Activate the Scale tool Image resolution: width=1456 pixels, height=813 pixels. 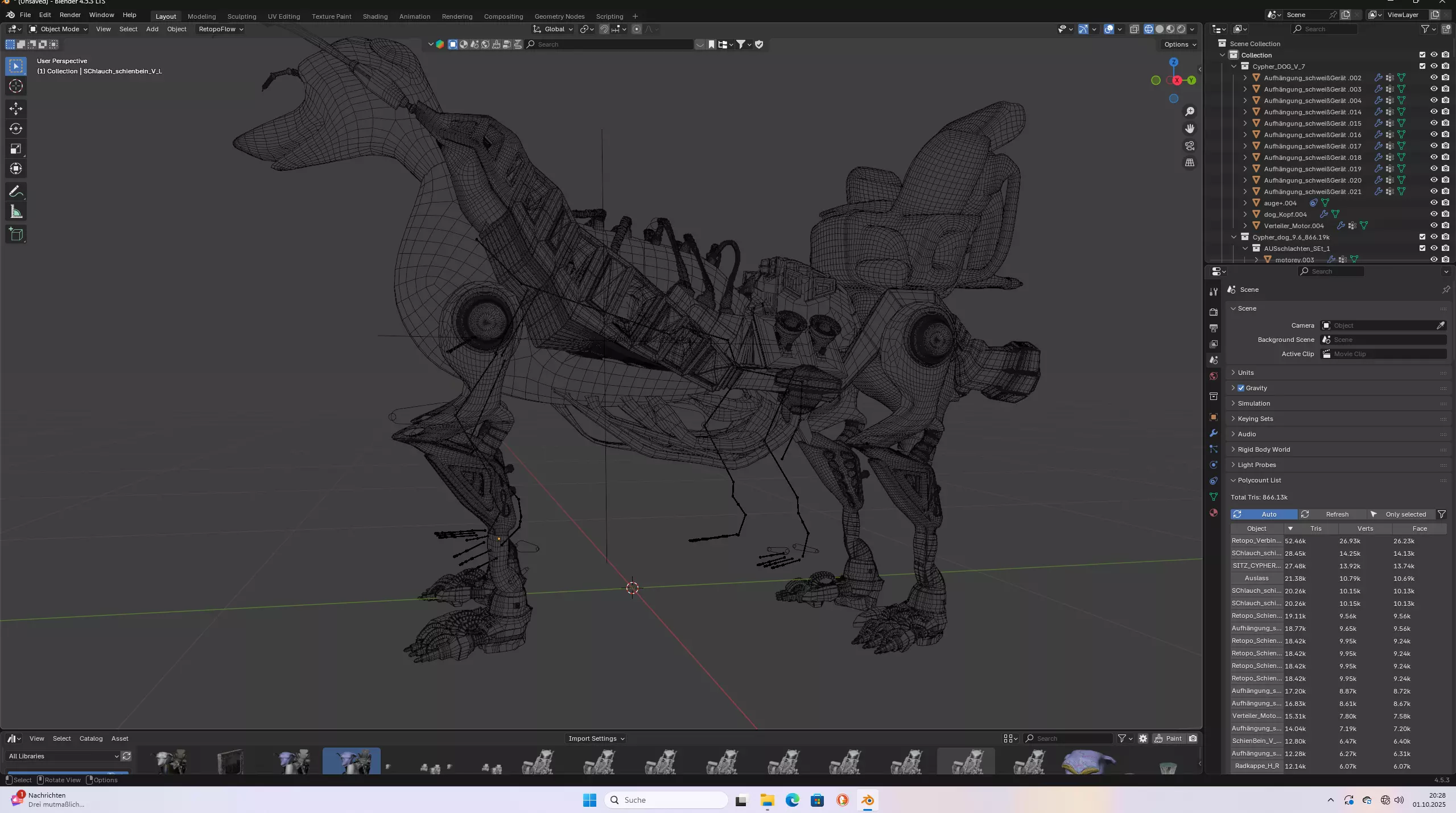[x=16, y=149]
